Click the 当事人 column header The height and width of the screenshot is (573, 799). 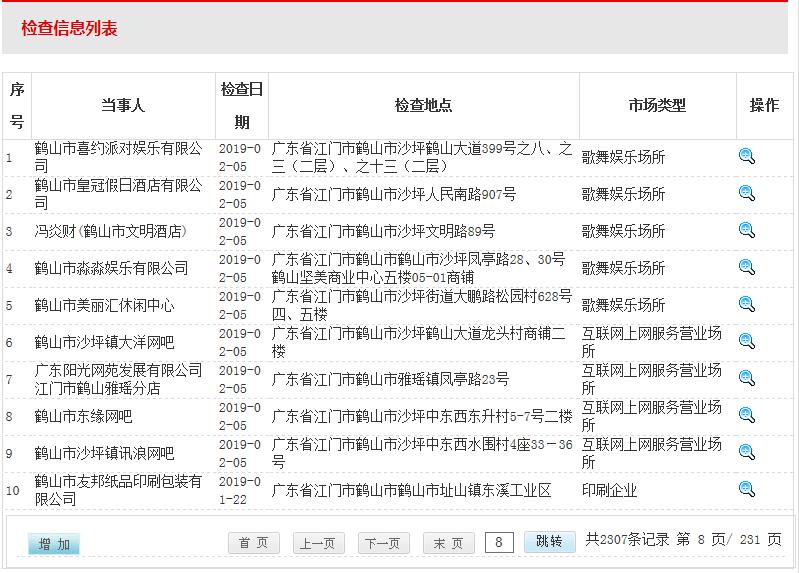[123, 105]
